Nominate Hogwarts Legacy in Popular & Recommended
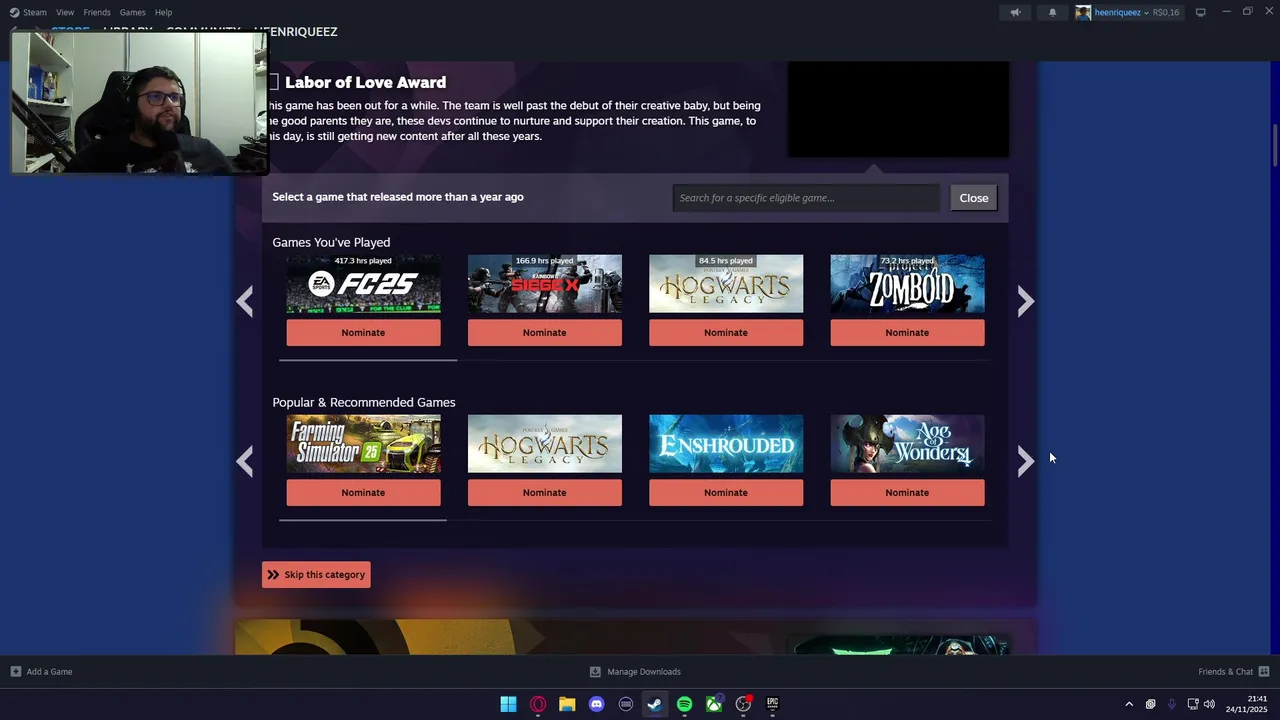Screen dimensions: 1280x720 pos(544,492)
